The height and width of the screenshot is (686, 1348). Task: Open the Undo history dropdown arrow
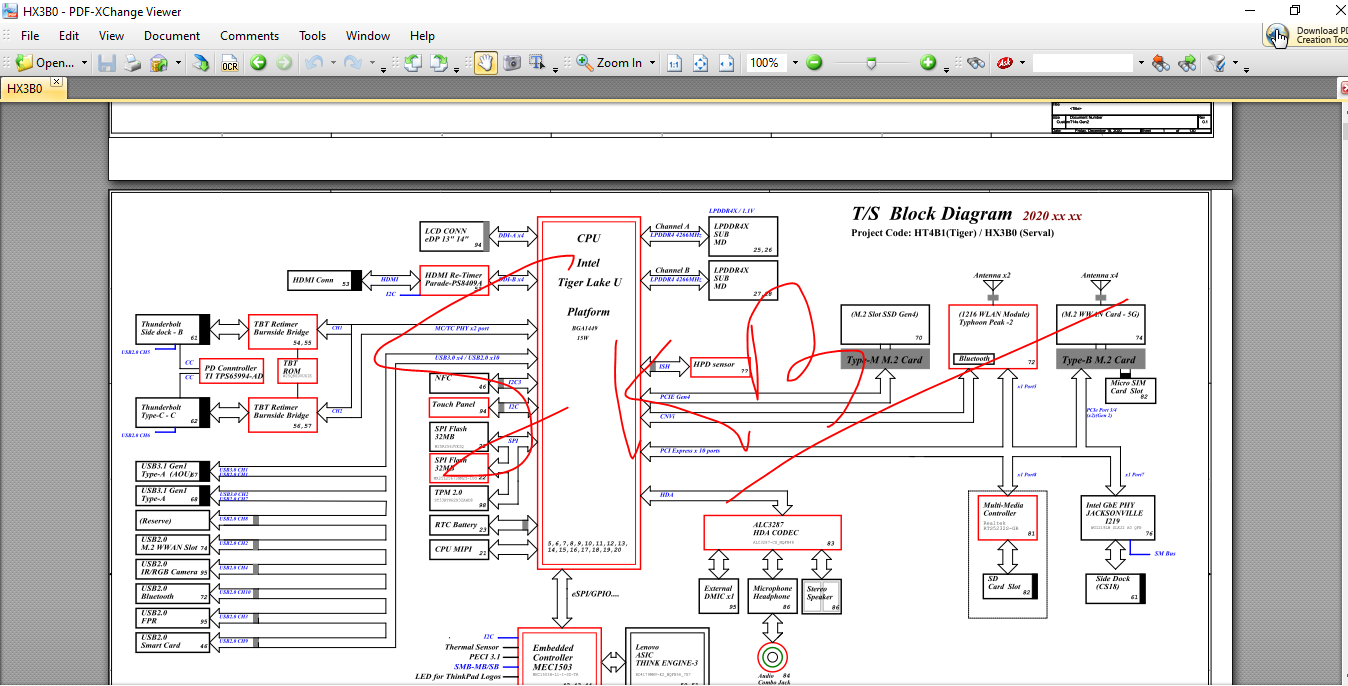[x=331, y=63]
